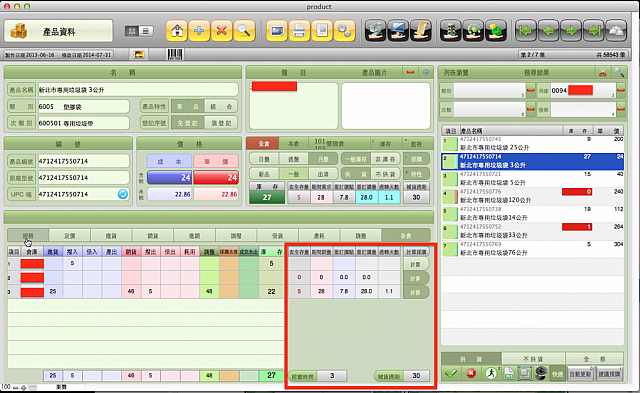Click red minus beside 類別 filter
Screen dimensions: 640x393
point(531,90)
